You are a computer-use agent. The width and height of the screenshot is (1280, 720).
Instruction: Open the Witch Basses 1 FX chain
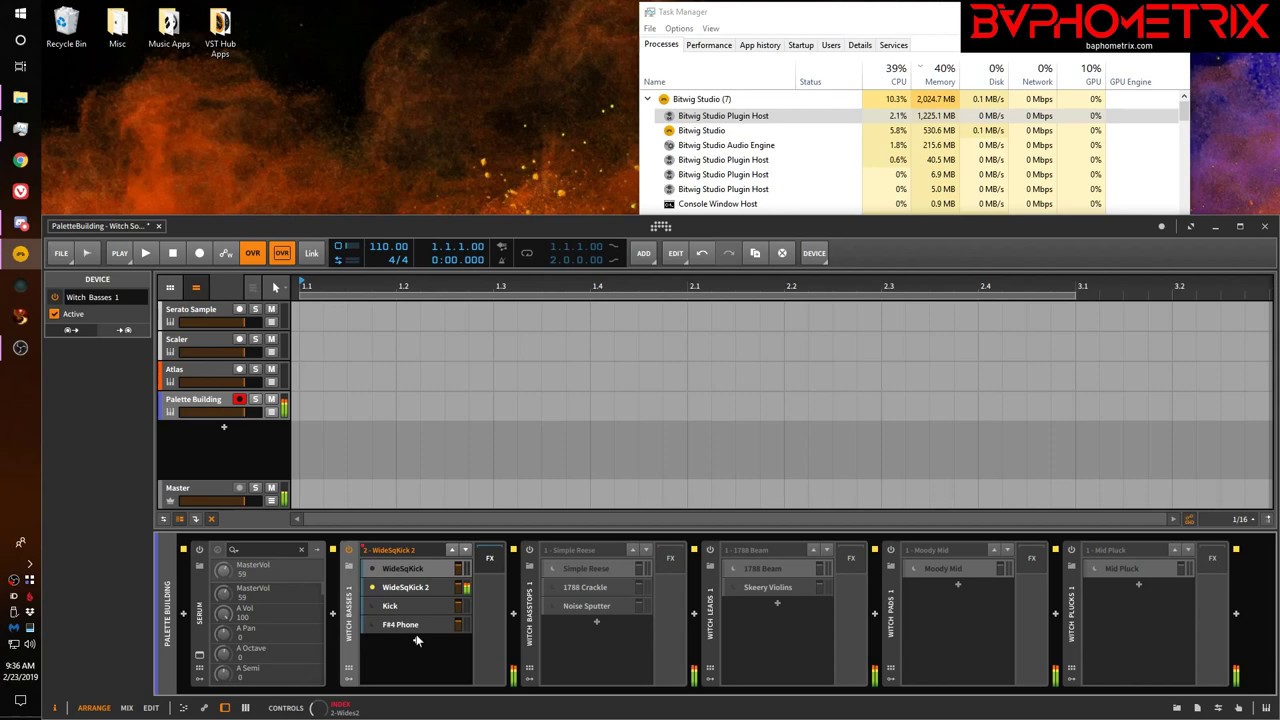[x=489, y=558]
